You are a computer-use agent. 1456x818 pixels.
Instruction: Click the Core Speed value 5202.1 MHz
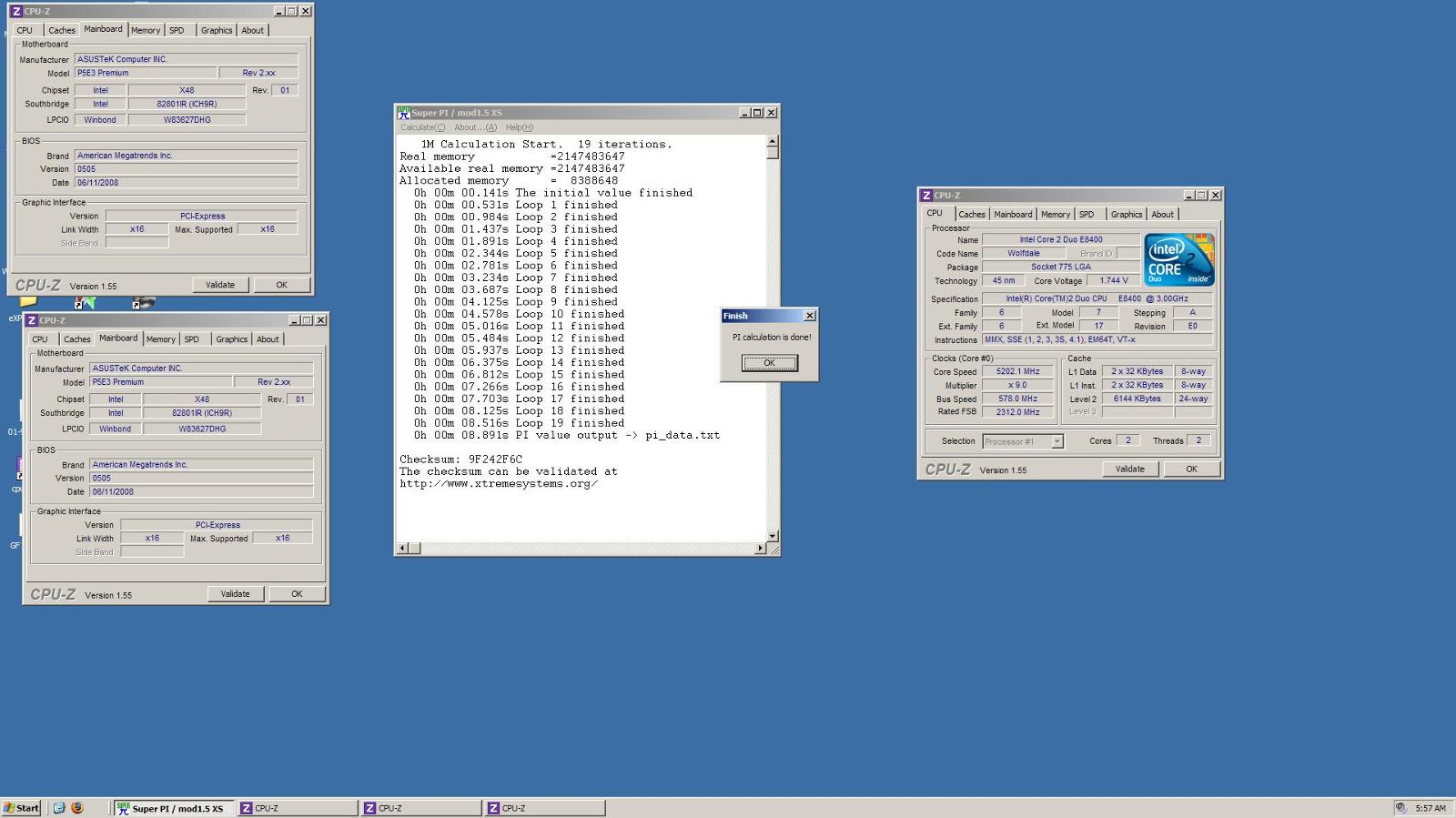click(x=1017, y=371)
